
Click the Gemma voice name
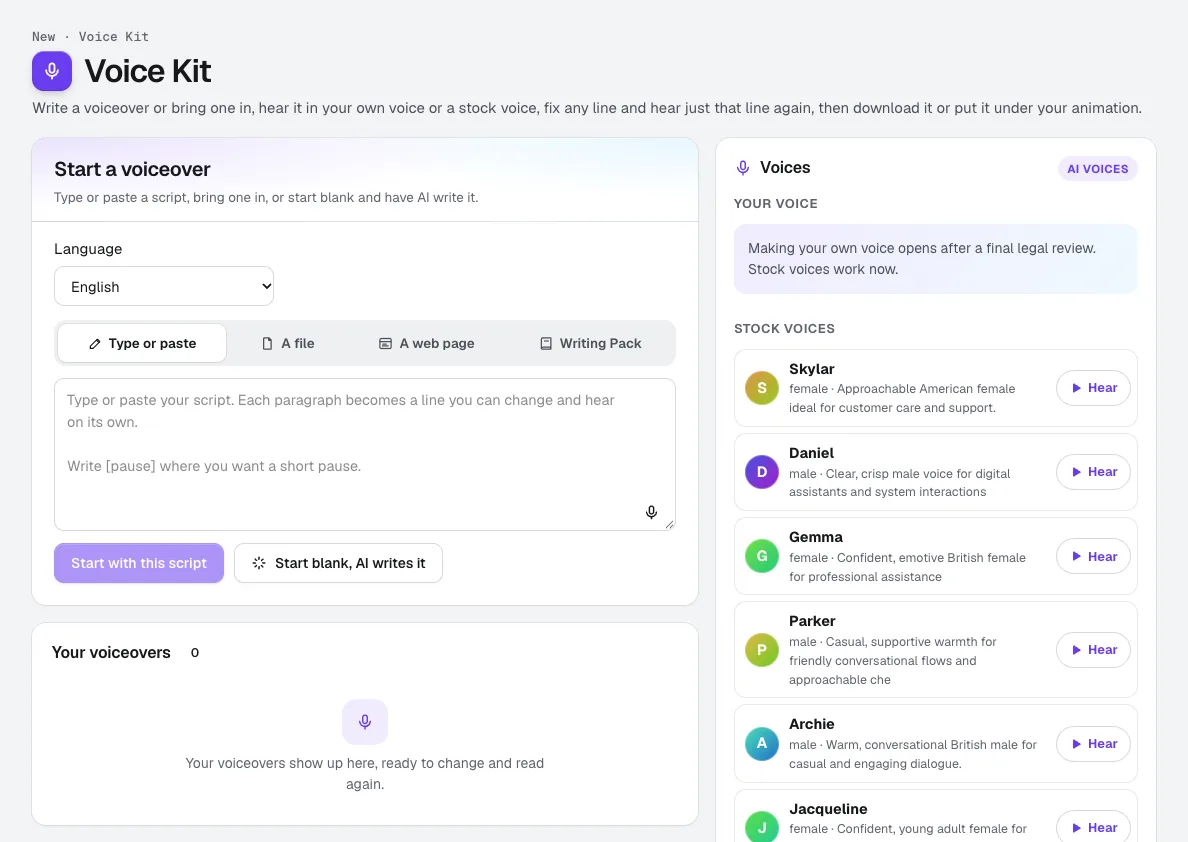[x=815, y=537]
